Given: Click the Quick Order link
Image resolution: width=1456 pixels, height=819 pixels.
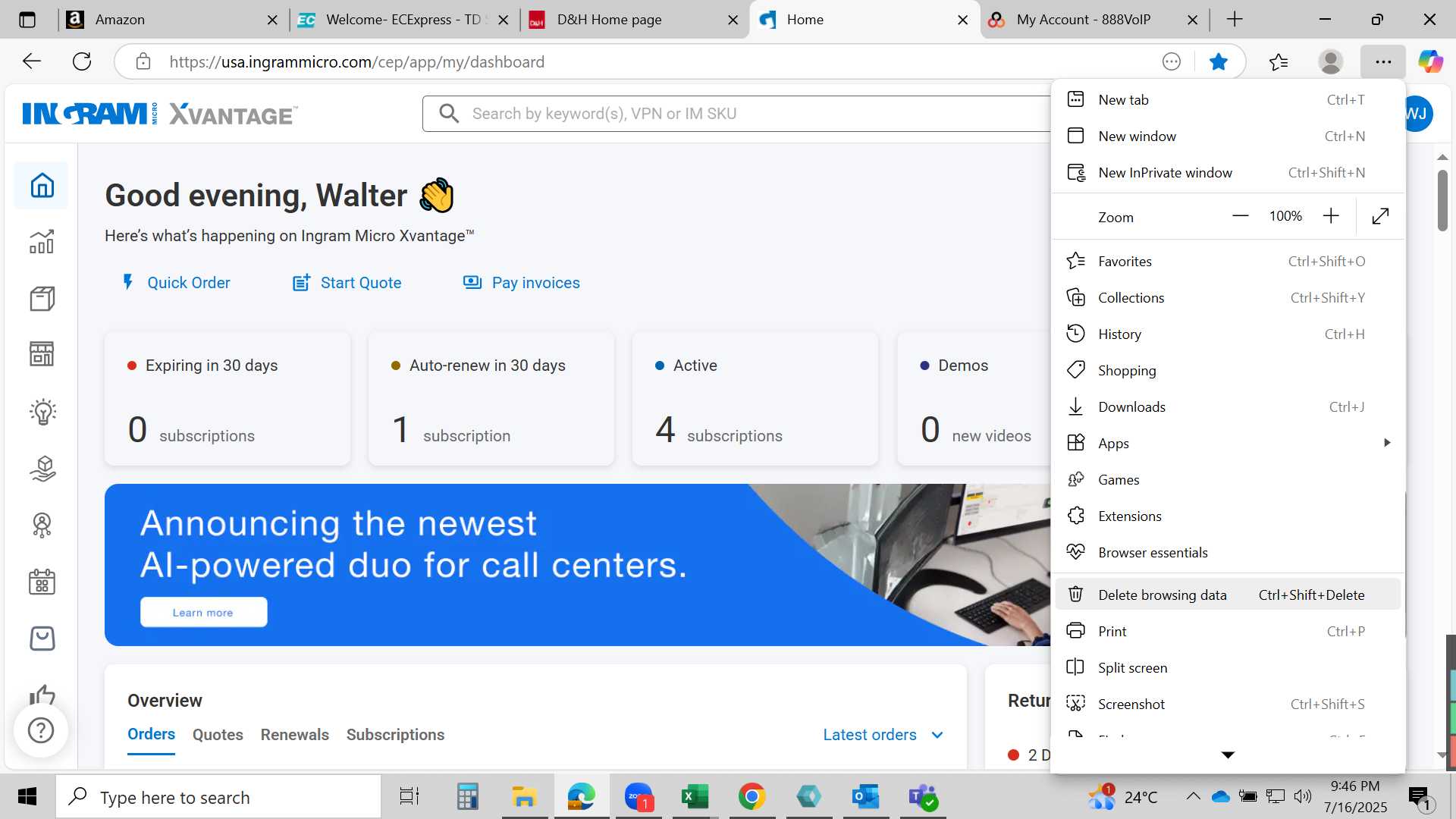Looking at the screenshot, I should pos(176,283).
